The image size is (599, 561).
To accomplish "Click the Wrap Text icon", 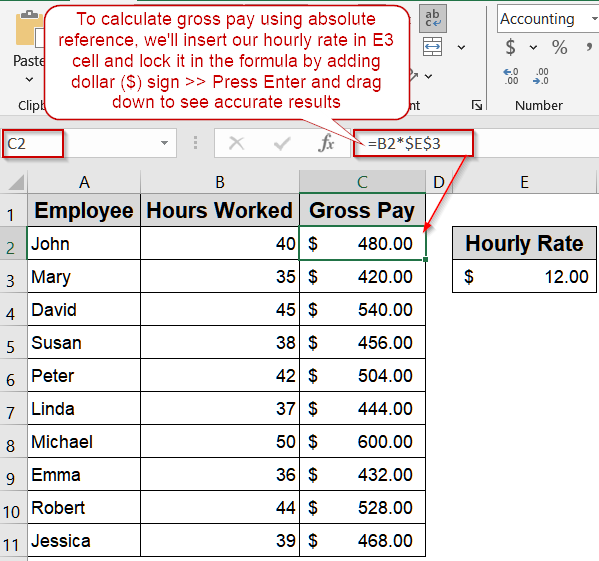I will [433, 18].
